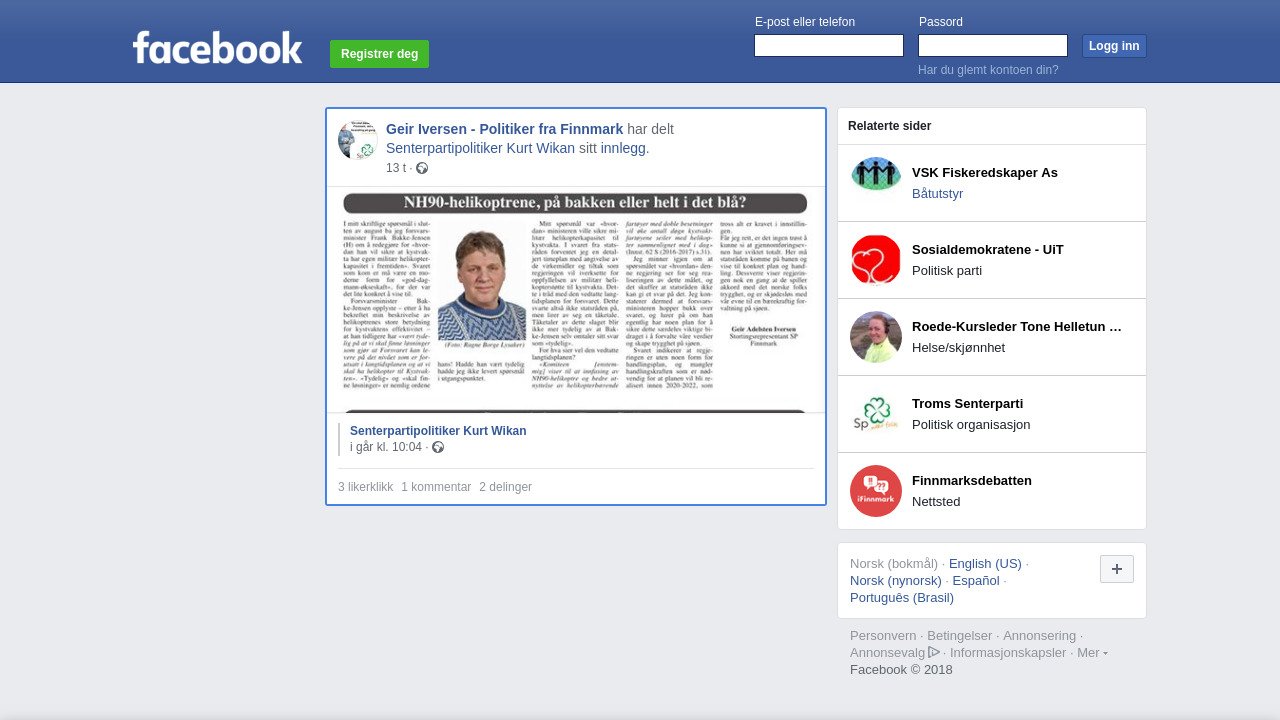Image resolution: width=1280 pixels, height=720 pixels.
Task: Open Troms Senterparti title
Action: [x=968, y=404]
